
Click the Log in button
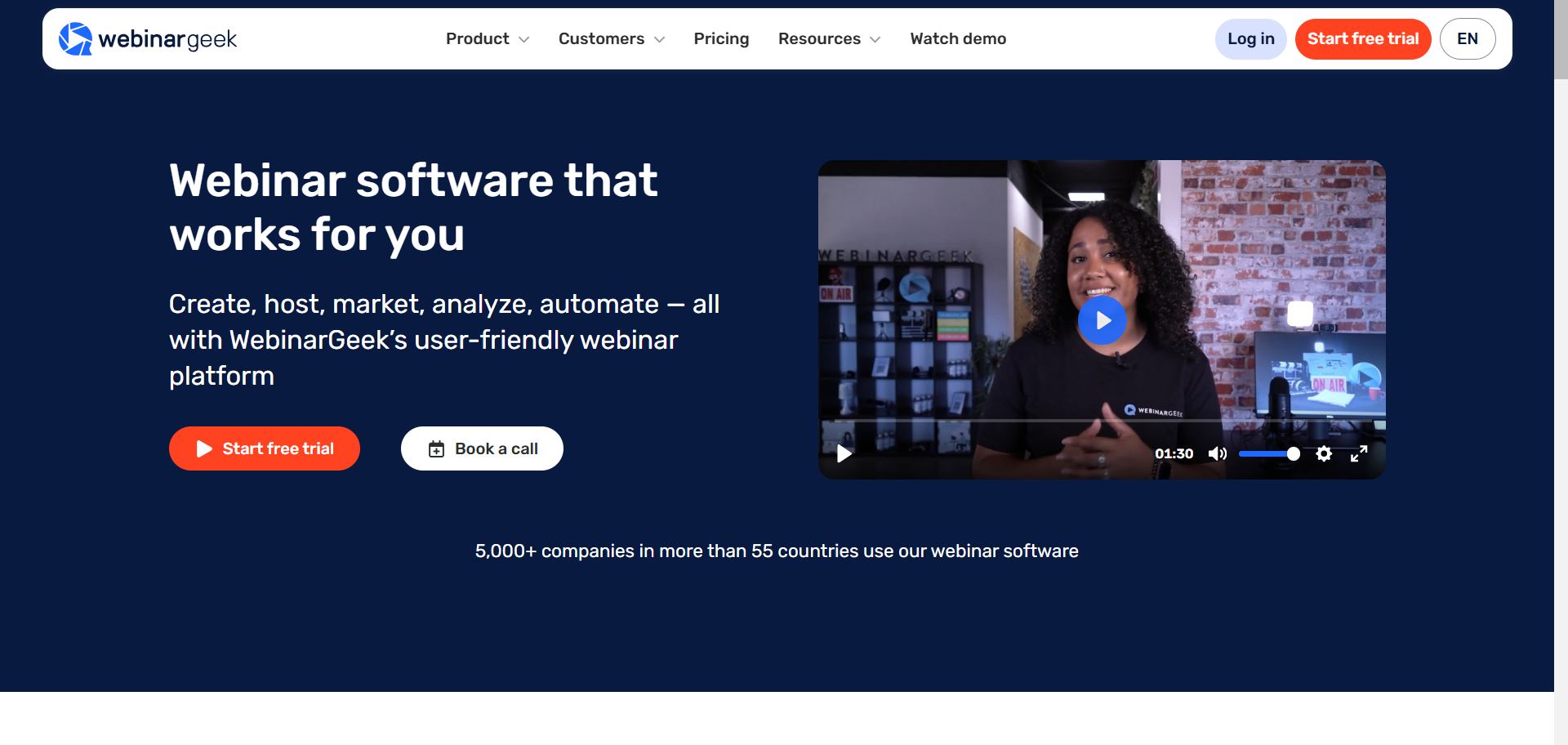(1250, 39)
